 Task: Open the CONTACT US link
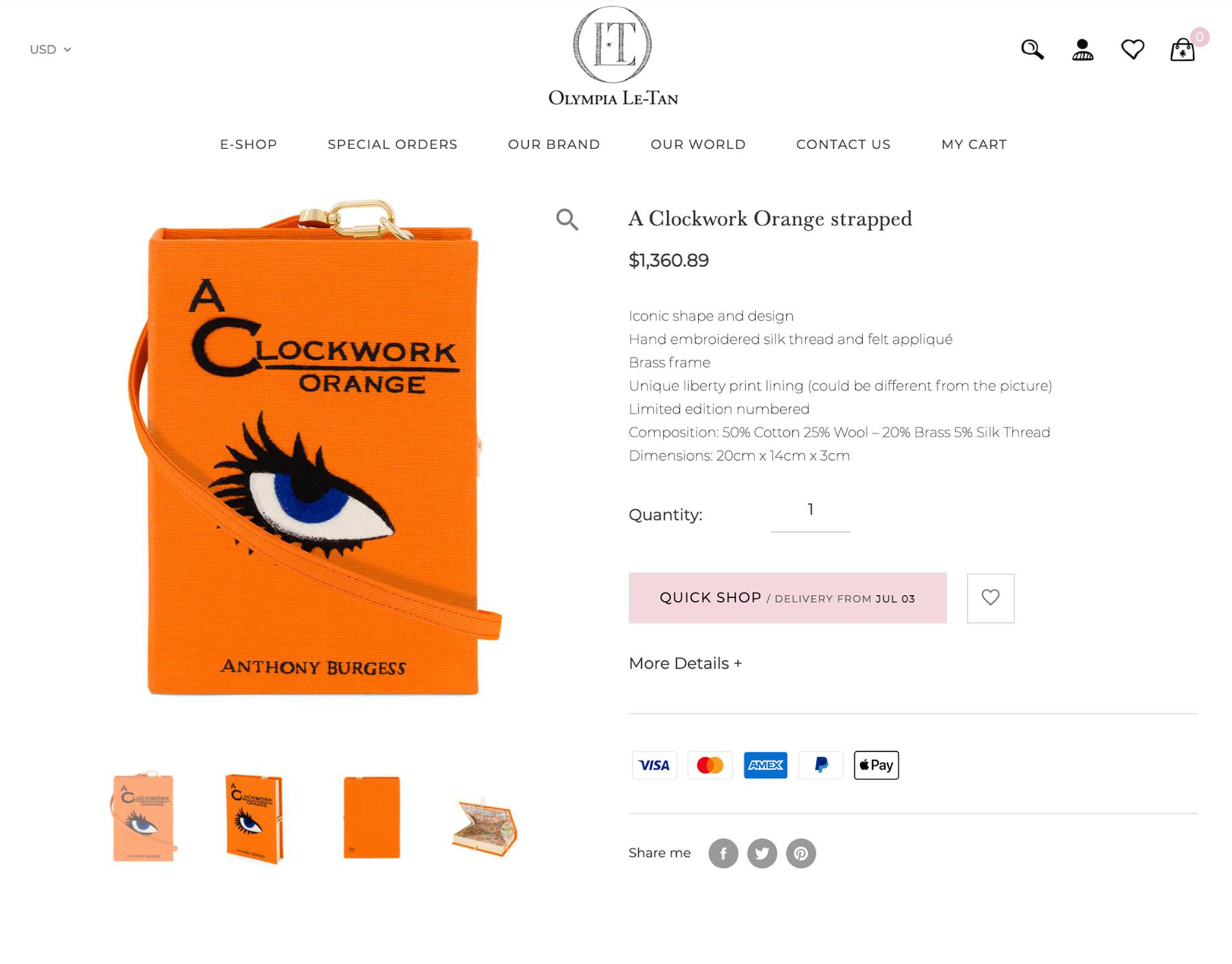pyautogui.click(x=843, y=144)
